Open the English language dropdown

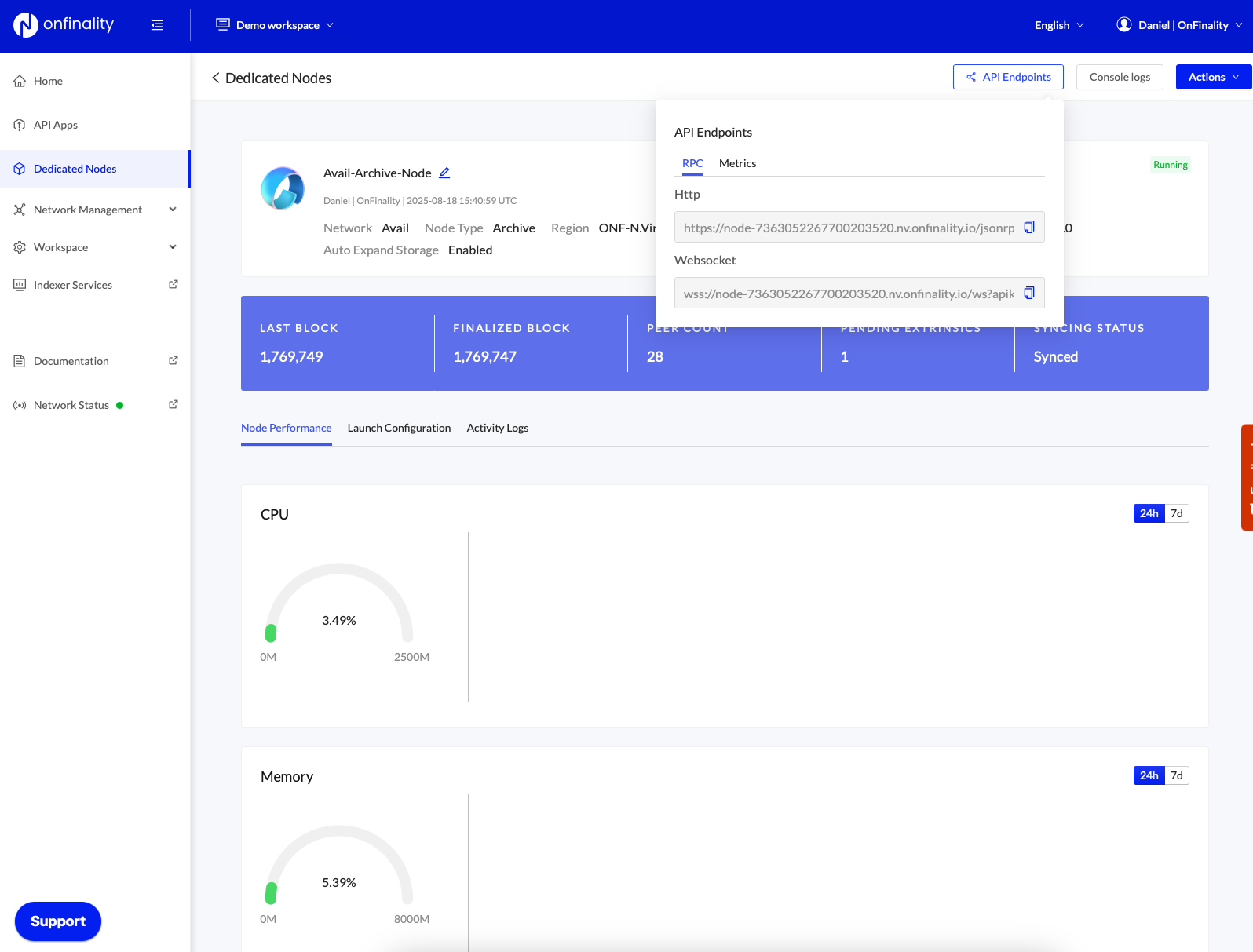coord(1058,25)
